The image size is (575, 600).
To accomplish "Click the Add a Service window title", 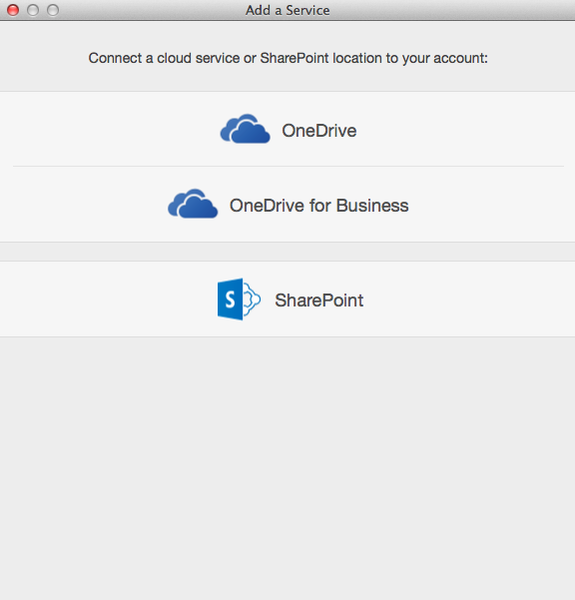I will [x=288, y=10].
